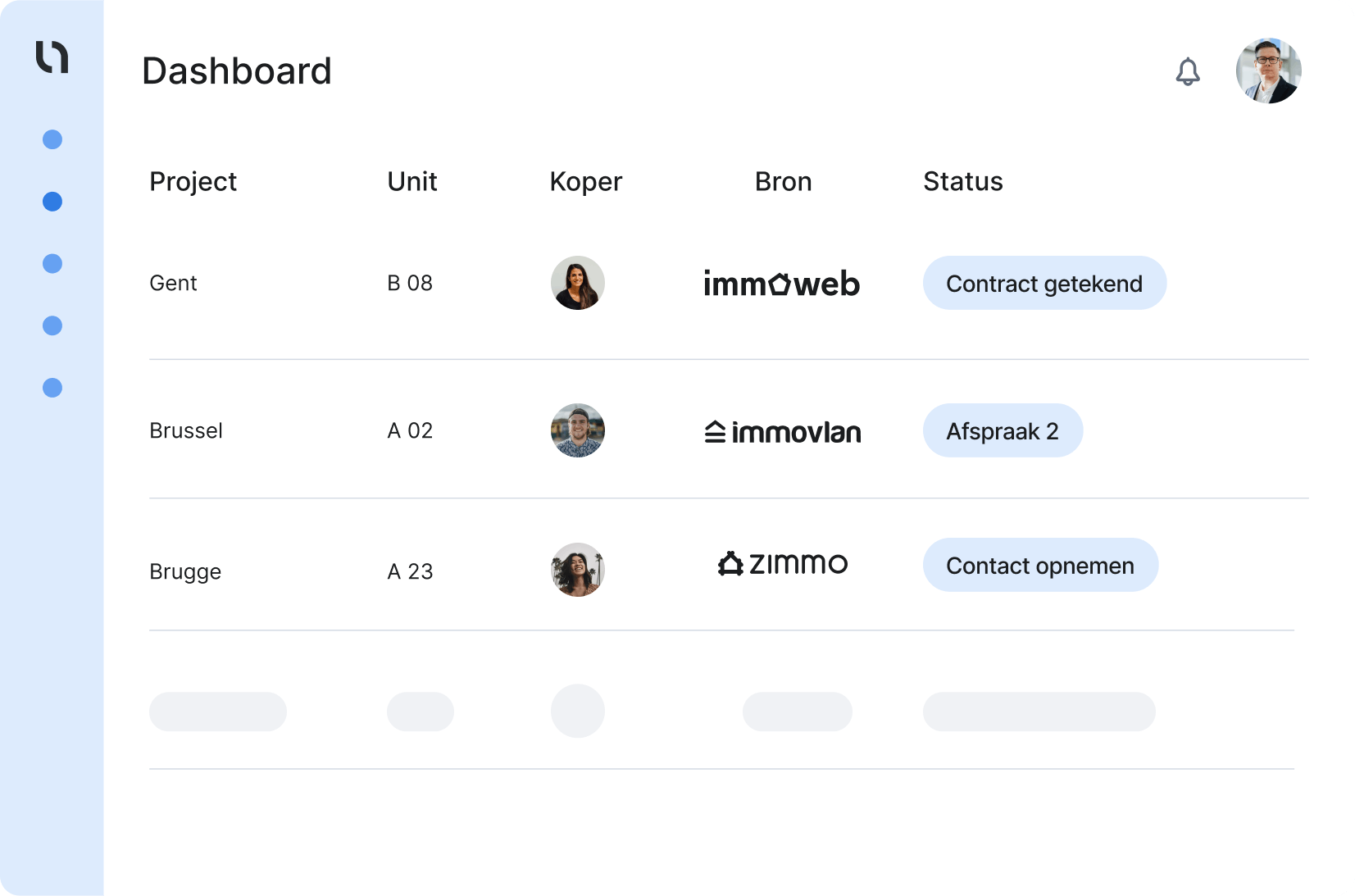Select the first sidebar navigation dot
This screenshot has height=896, width=1355.
click(x=52, y=139)
